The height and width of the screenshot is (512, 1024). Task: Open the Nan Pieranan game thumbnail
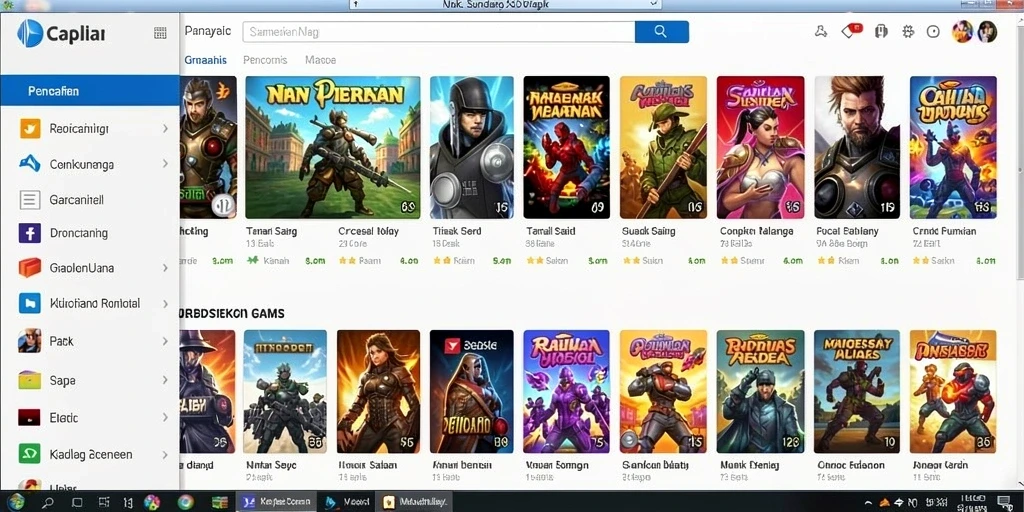pos(332,148)
